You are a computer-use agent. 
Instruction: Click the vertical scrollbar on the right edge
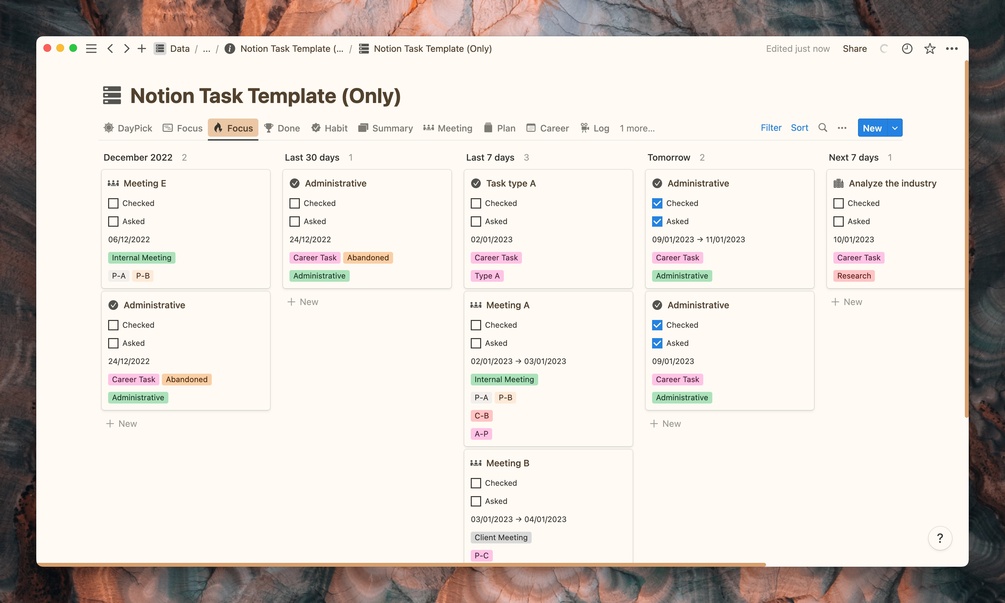967,240
